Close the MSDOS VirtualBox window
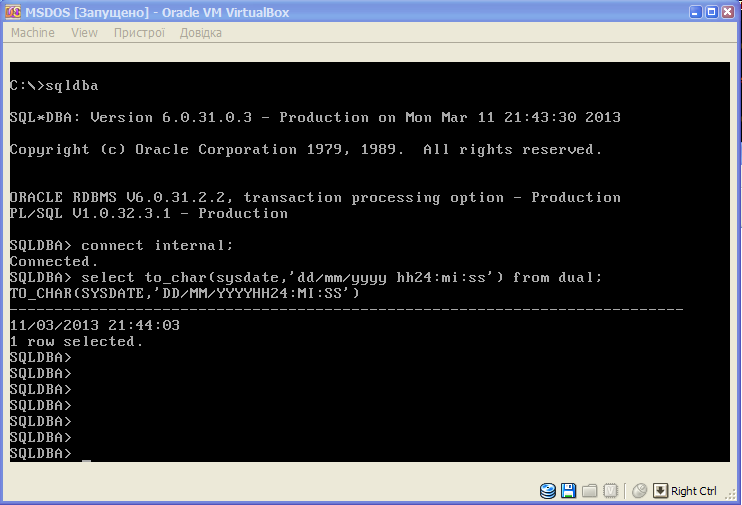742x505 pixels. pos(728,12)
